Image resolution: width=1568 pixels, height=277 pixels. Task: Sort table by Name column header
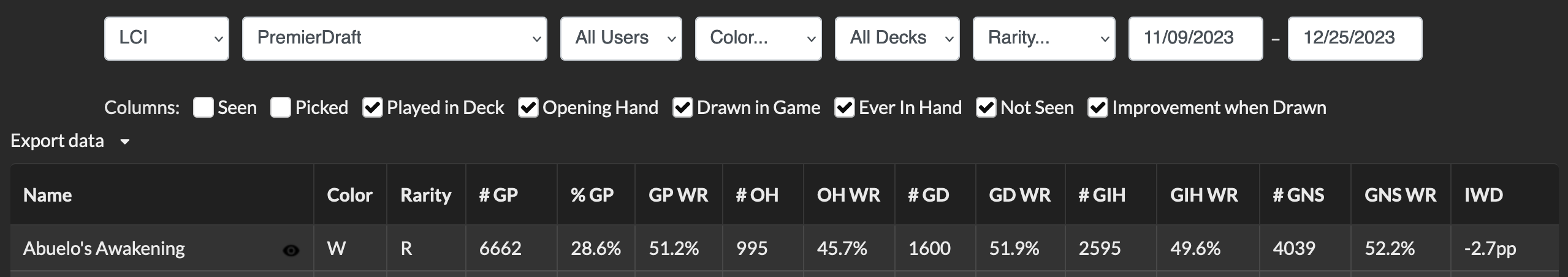pyautogui.click(x=48, y=195)
